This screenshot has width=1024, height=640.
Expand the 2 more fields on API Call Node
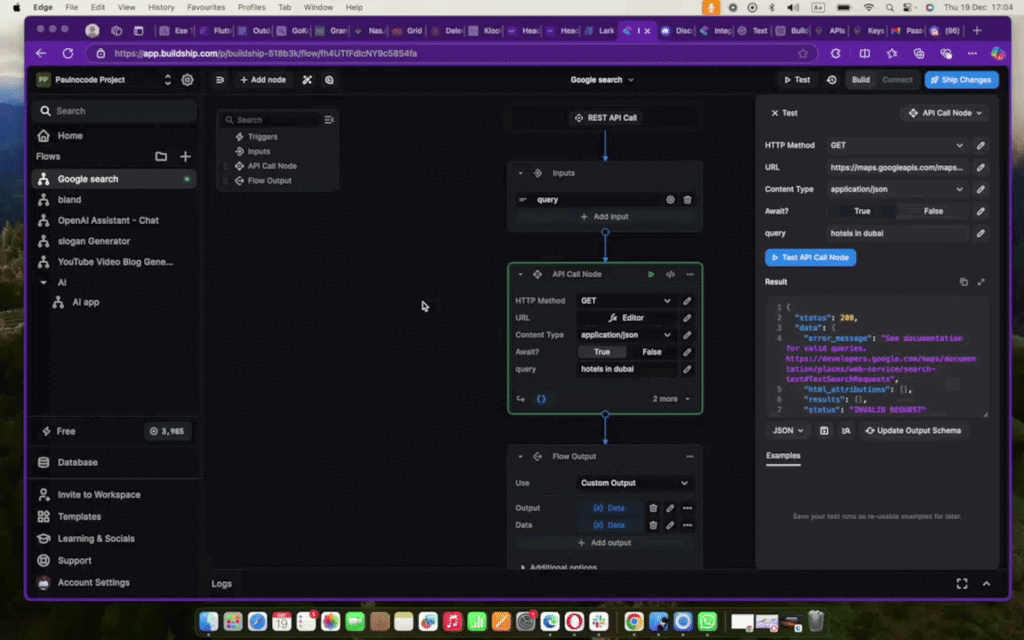pos(666,398)
